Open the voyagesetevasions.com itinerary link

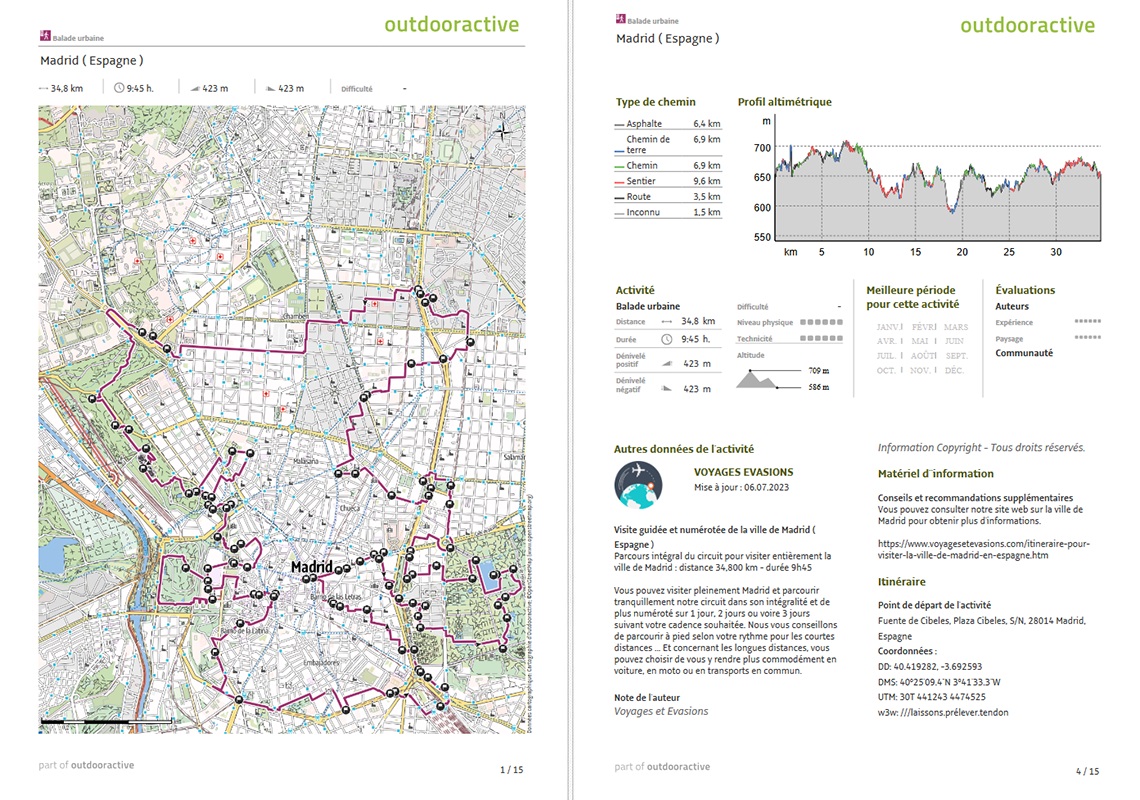click(x=984, y=549)
